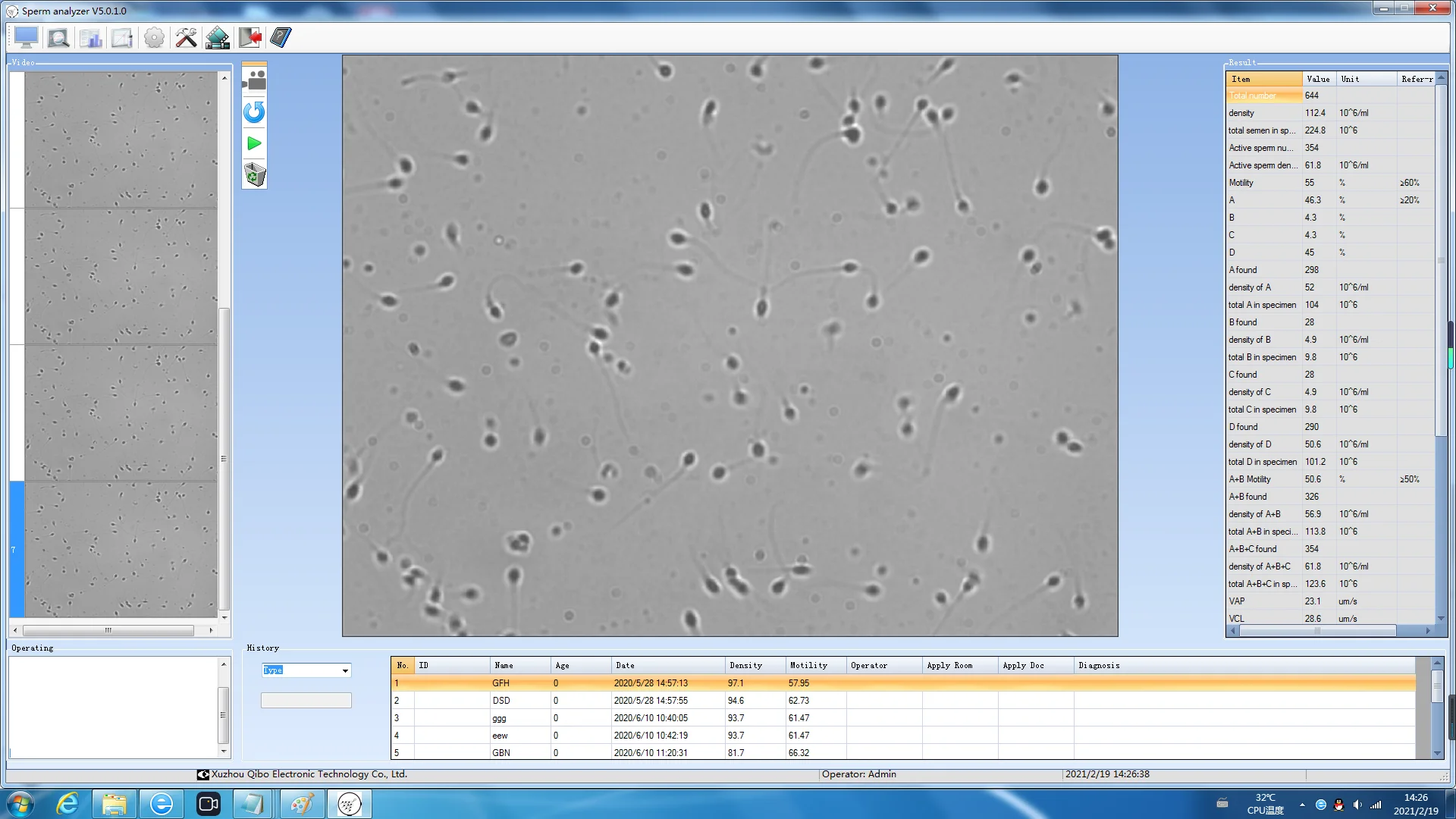Expand the Type dropdown in History
Image resolution: width=1456 pixels, height=819 pixels.
(345, 670)
